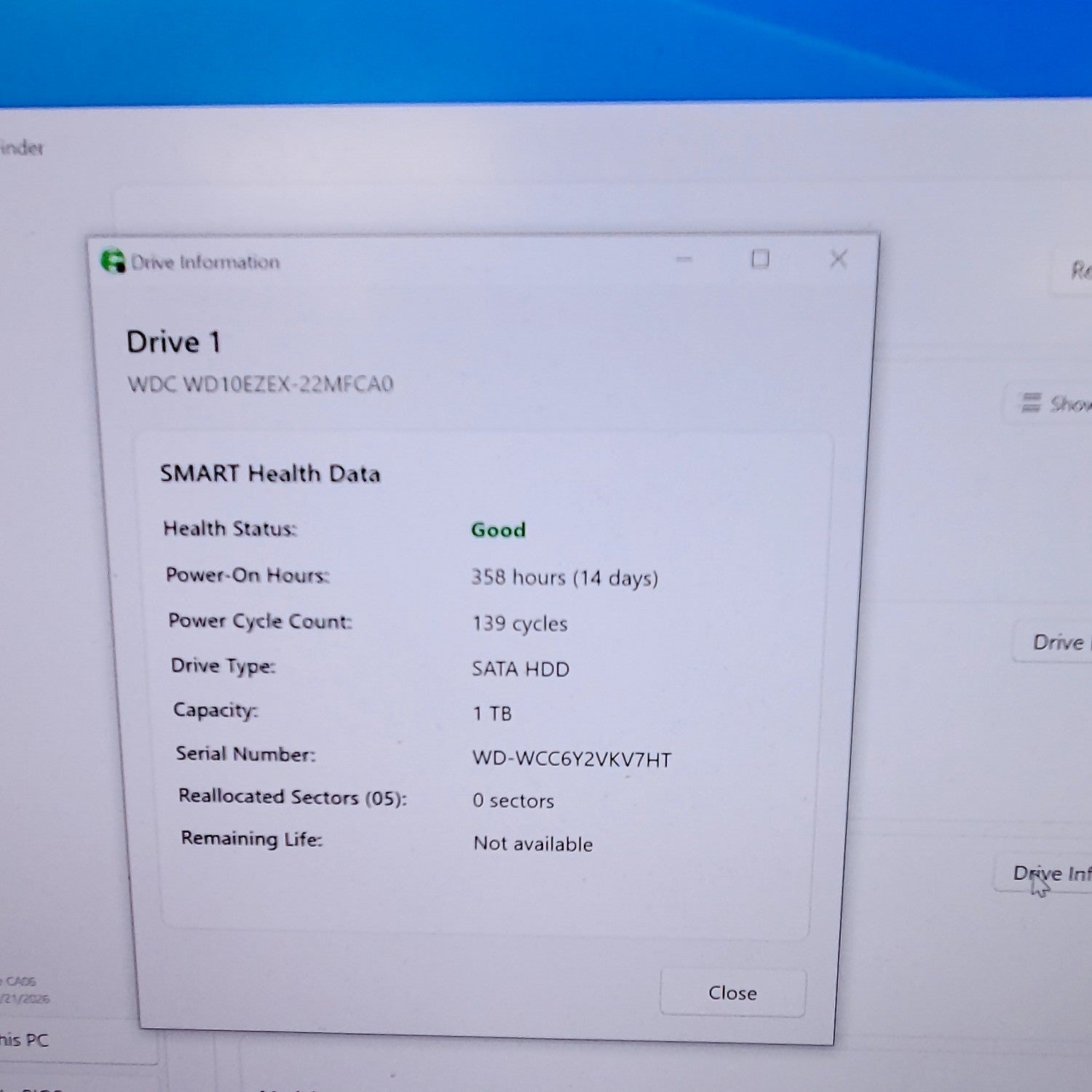Select This PC in the lower left
The width and height of the screenshot is (1092, 1092).
(x=25, y=1040)
